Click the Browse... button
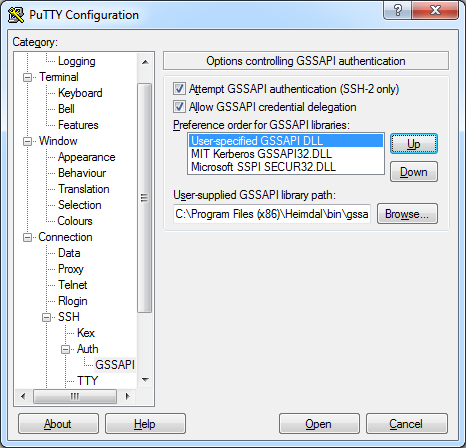 (x=407, y=214)
